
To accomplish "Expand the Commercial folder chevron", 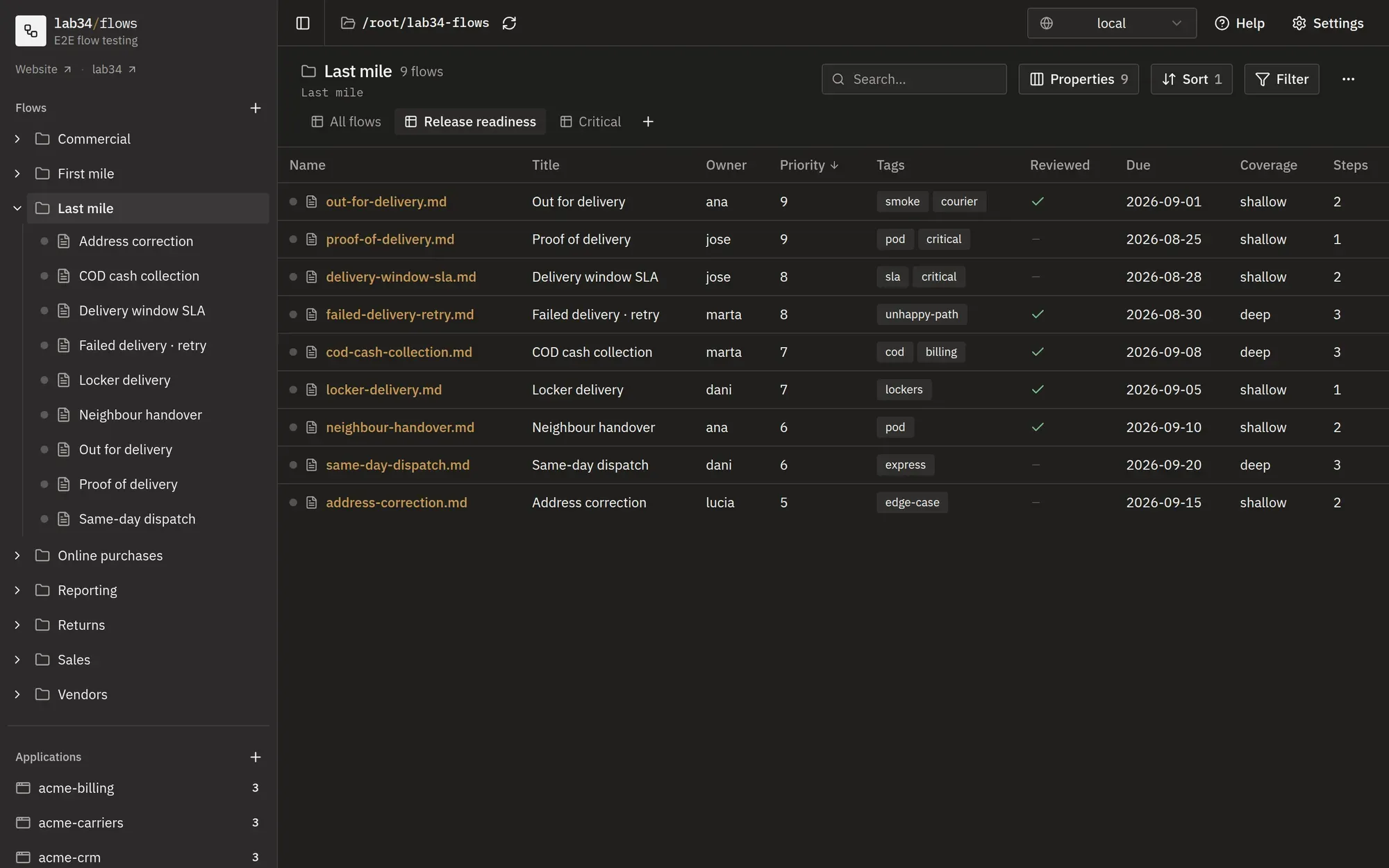I will (17, 139).
